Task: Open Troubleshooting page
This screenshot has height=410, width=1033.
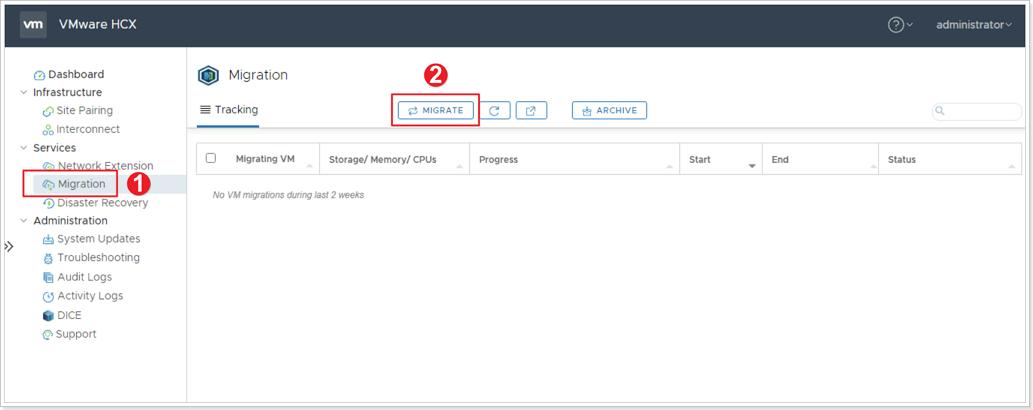Action: click(98, 257)
